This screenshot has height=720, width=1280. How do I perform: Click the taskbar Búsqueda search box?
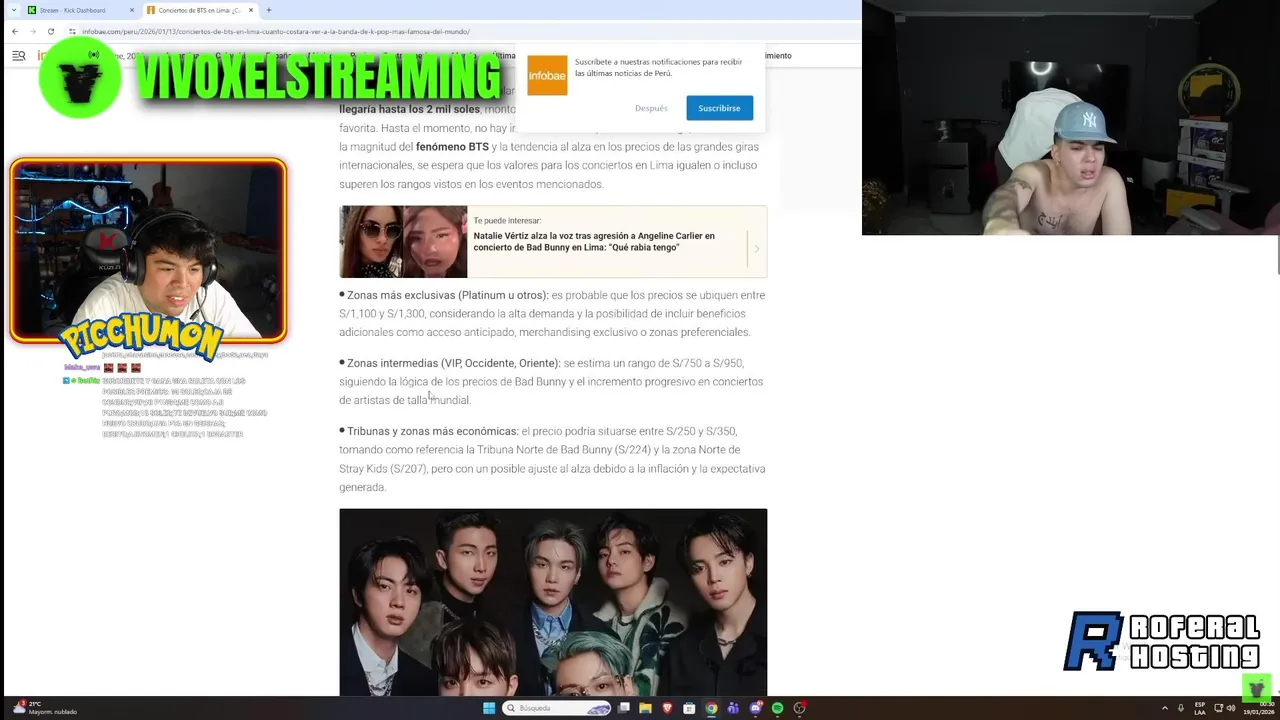[556, 708]
